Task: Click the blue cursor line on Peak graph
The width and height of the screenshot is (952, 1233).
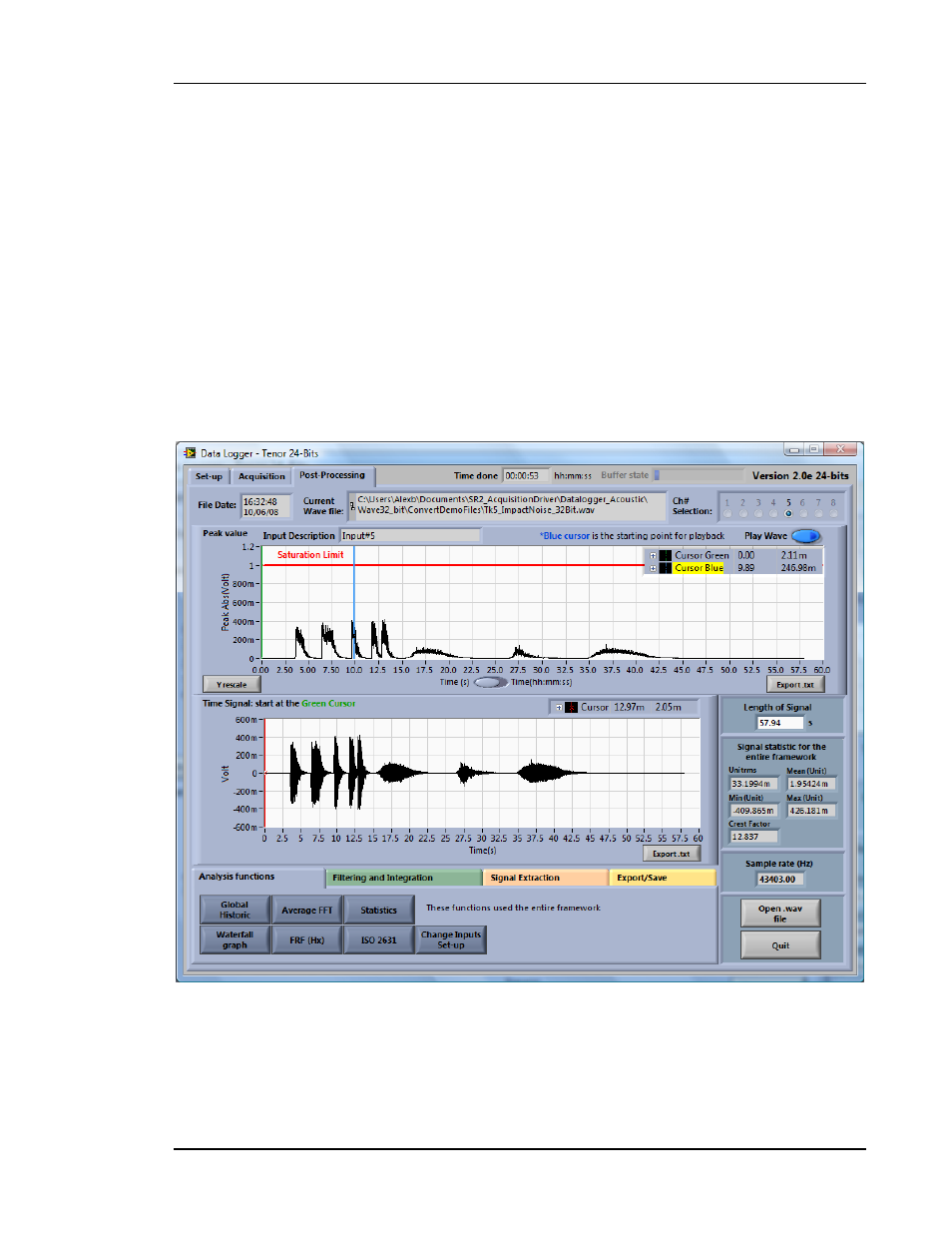Action: pos(354,603)
